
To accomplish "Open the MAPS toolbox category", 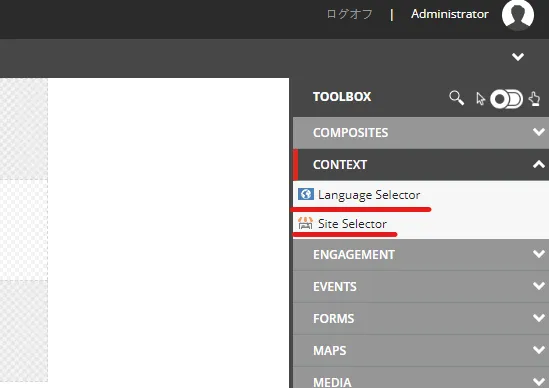I will [x=421, y=350].
